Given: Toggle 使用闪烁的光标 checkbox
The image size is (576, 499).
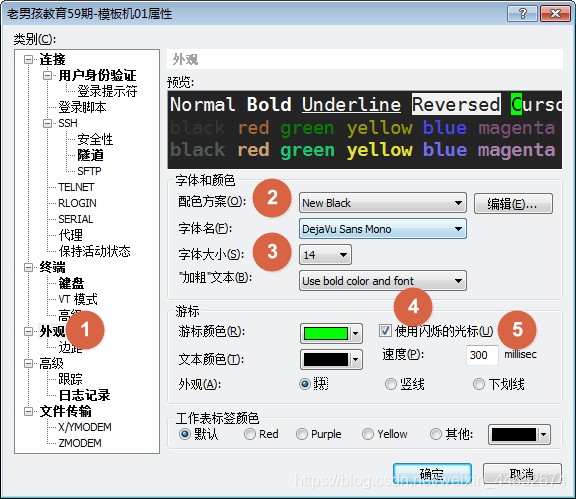Looking at the screenshot, I should 385,331.
